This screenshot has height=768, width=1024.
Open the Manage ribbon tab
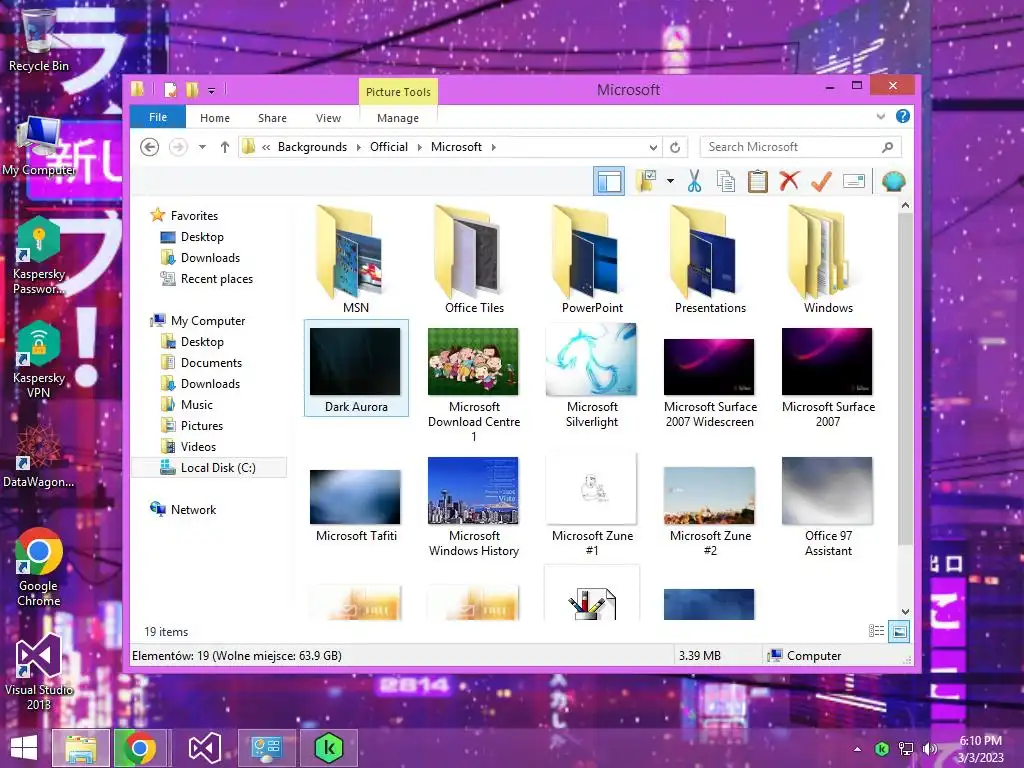(398, 118)
